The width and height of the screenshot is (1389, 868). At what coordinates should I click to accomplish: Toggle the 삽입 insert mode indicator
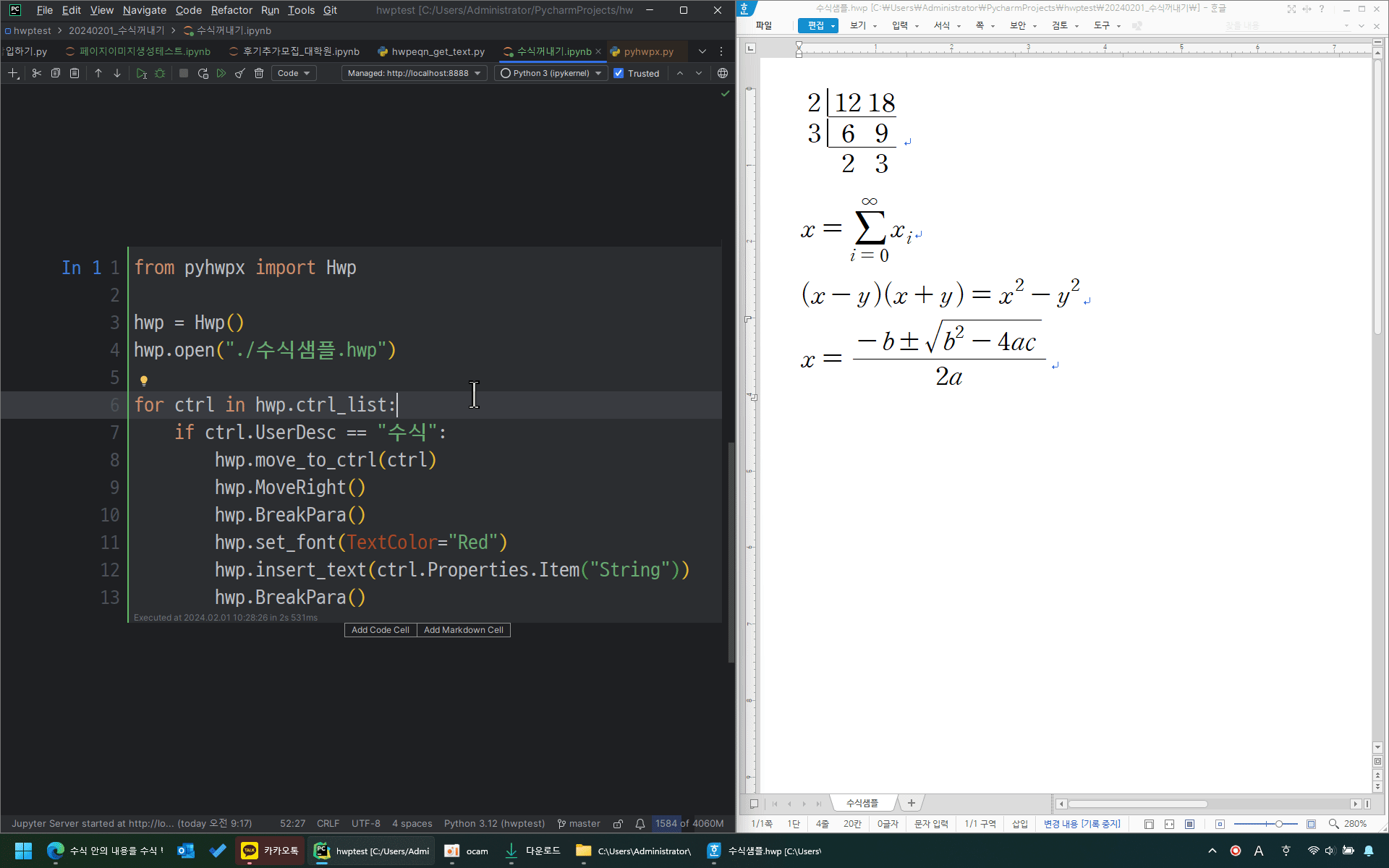(1019, 824)
